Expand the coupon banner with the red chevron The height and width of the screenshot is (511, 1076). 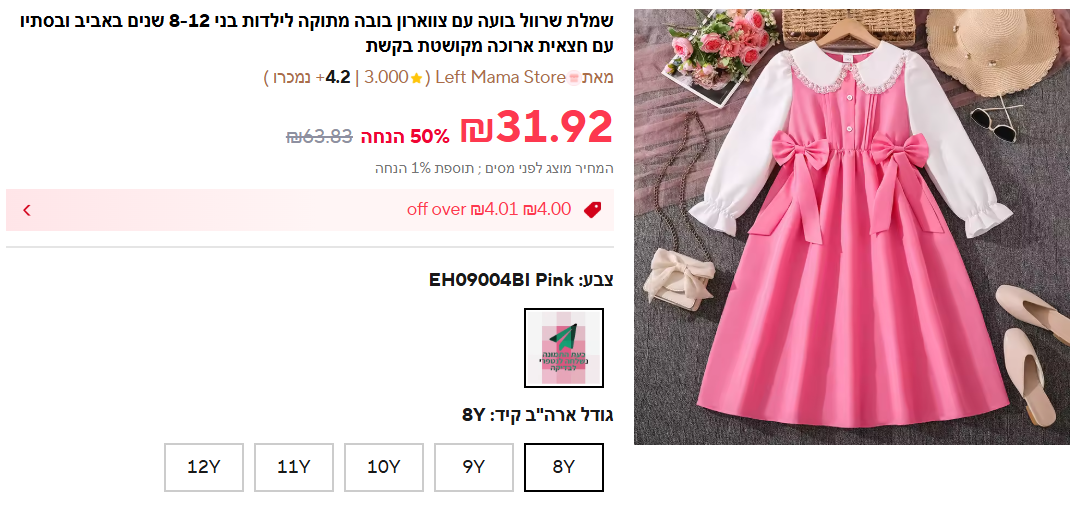(x=27, y=210)
